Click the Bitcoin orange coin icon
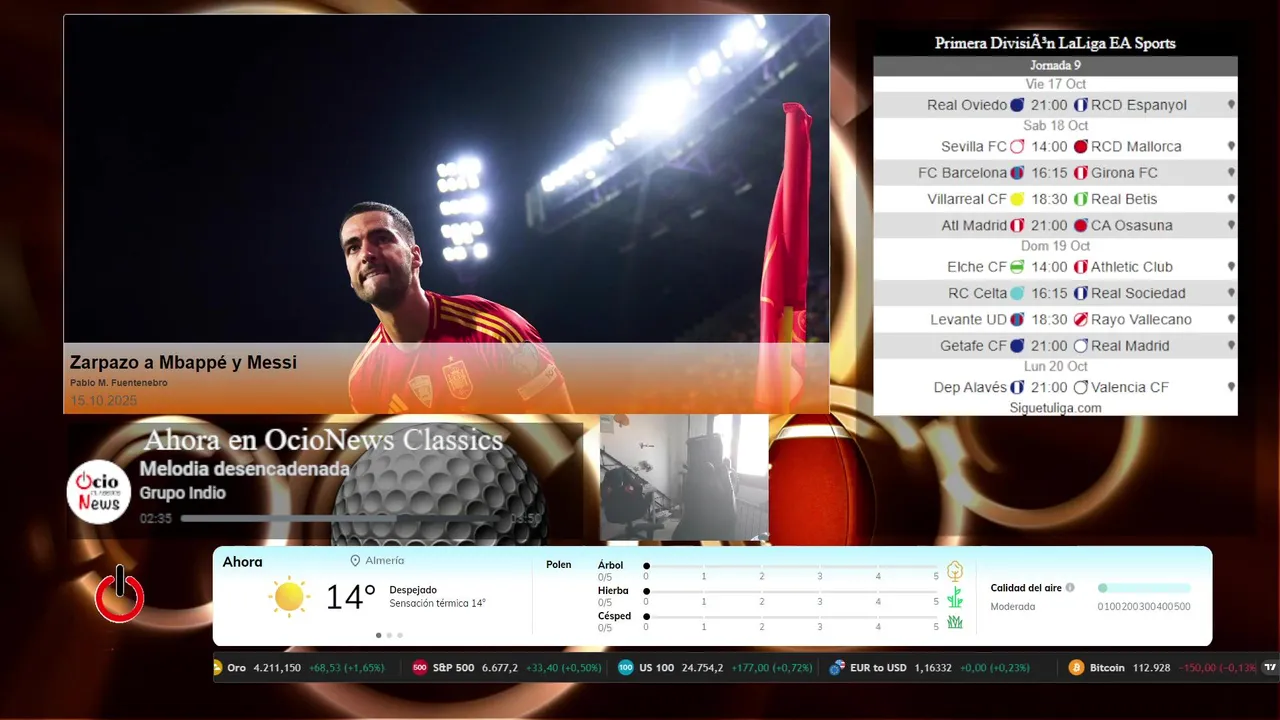1280x720 pixels. pos(1076,668)
